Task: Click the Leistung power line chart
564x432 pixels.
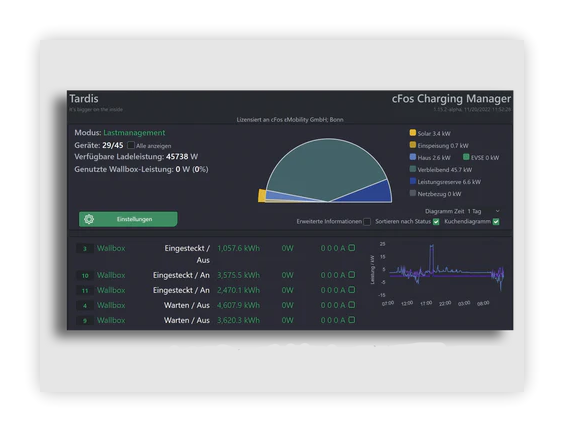Action: pyautogui.click(x=437, y=274)
